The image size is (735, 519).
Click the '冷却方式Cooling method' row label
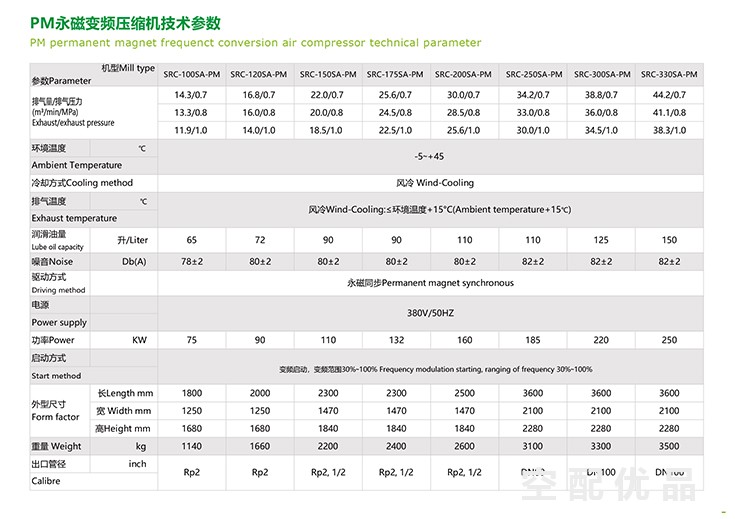pyautogui.click(x=82, y=183)
